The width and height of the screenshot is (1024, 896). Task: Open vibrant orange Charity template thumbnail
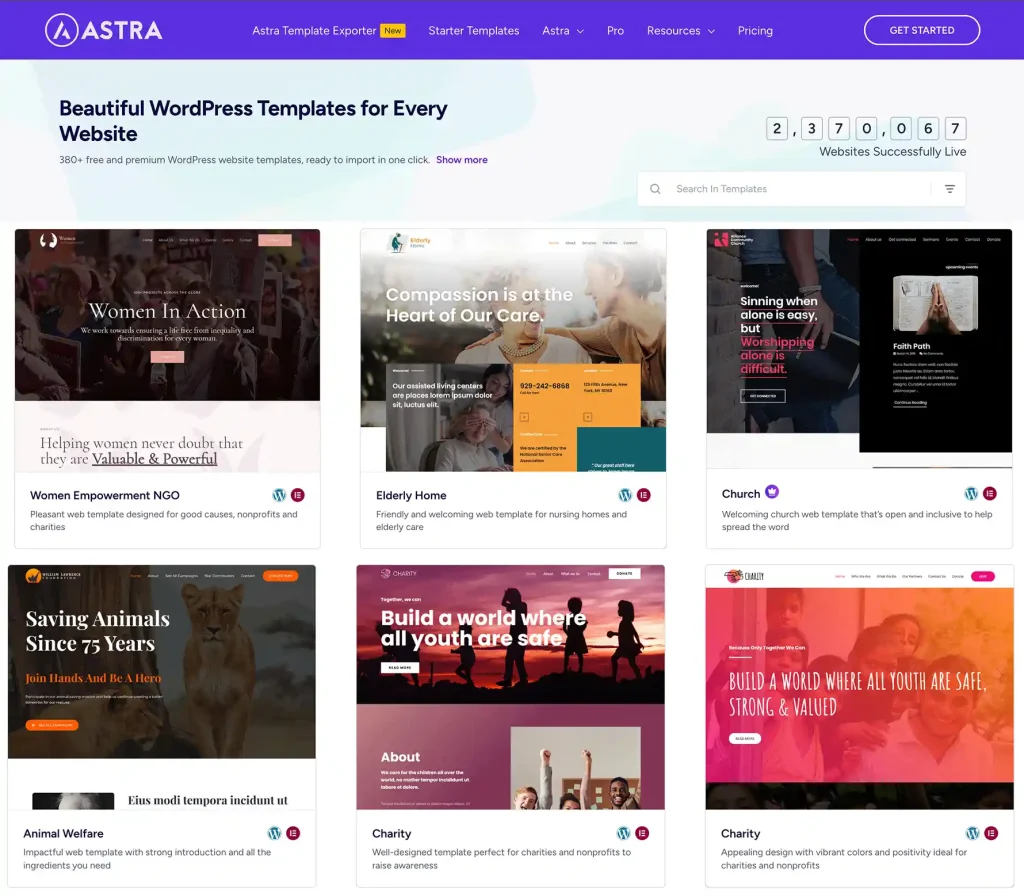[x=859, y=688]
